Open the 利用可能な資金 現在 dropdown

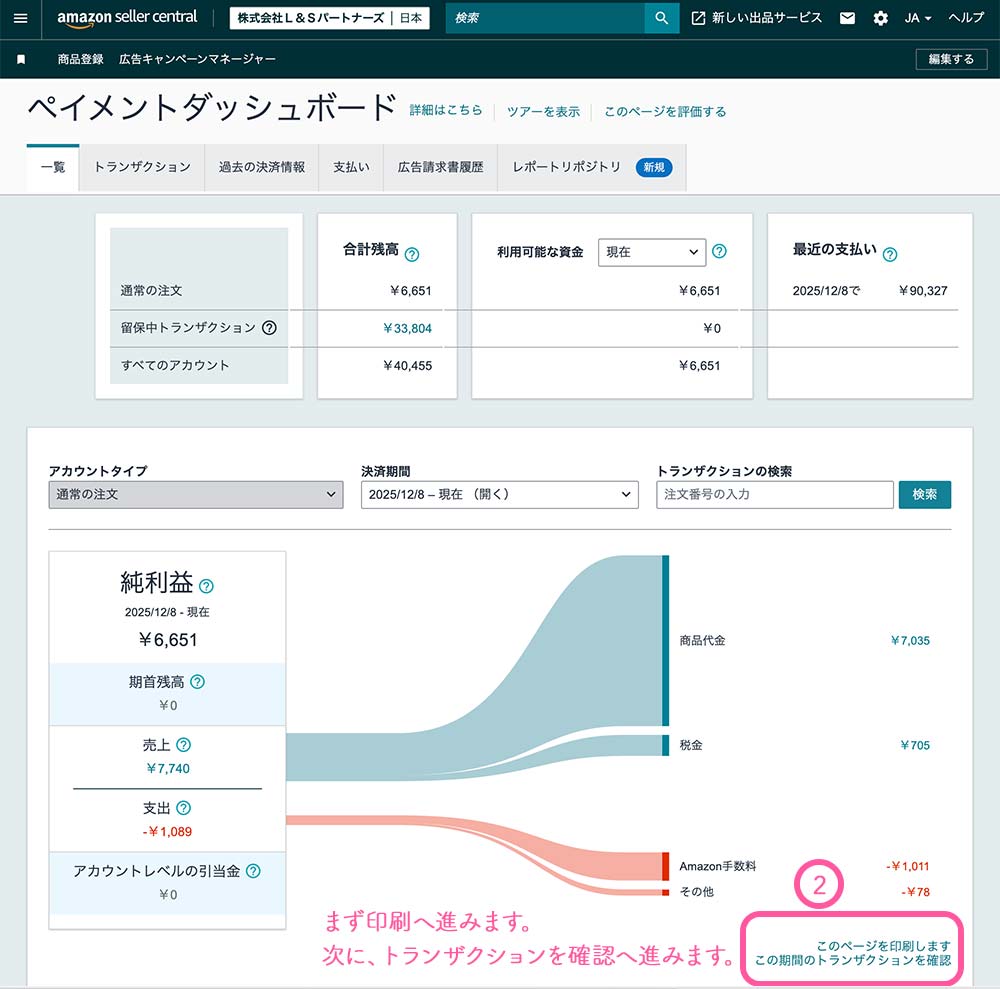(x=652, y=252)
